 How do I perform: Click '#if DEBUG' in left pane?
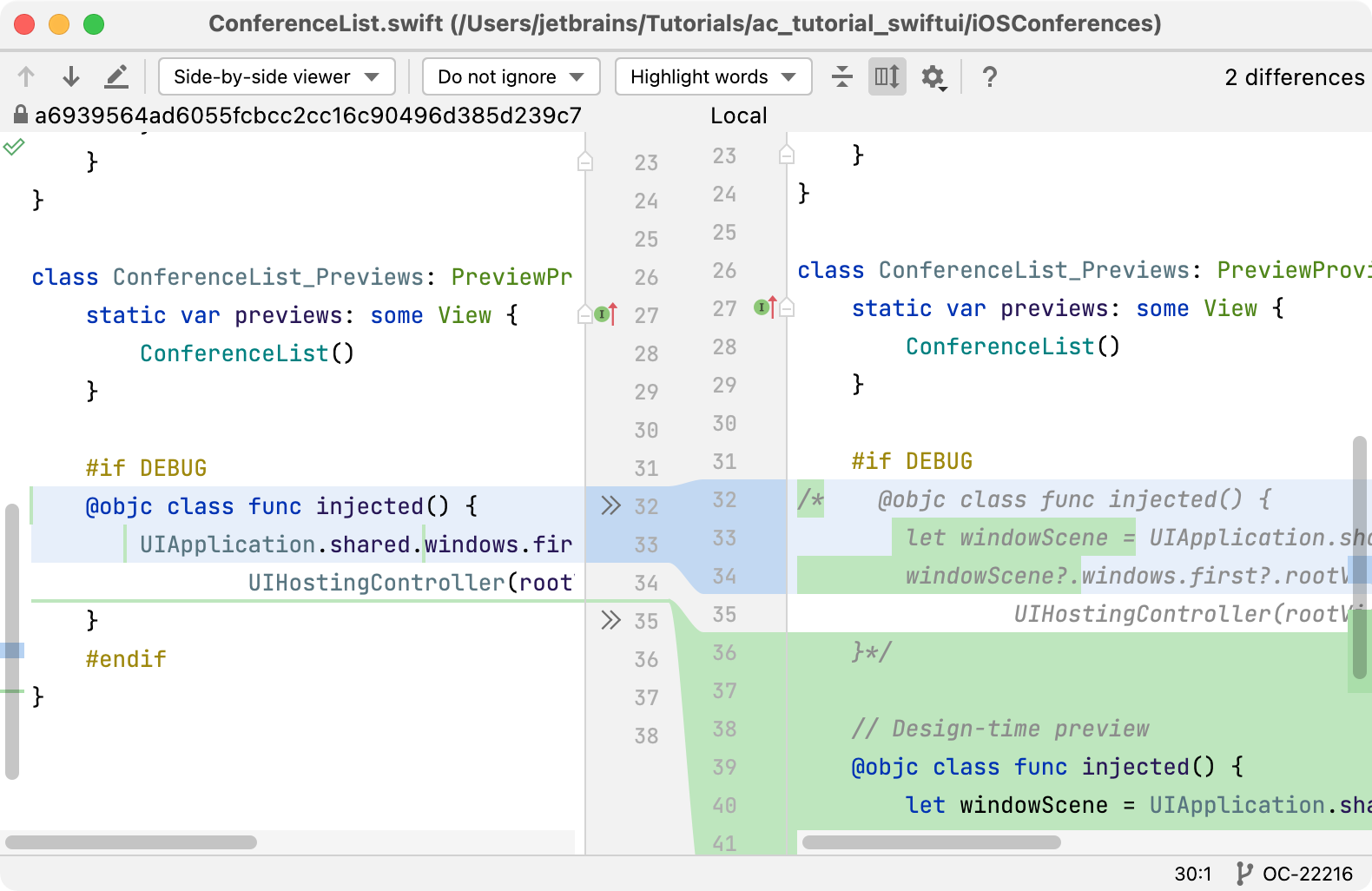click(146, 468)
